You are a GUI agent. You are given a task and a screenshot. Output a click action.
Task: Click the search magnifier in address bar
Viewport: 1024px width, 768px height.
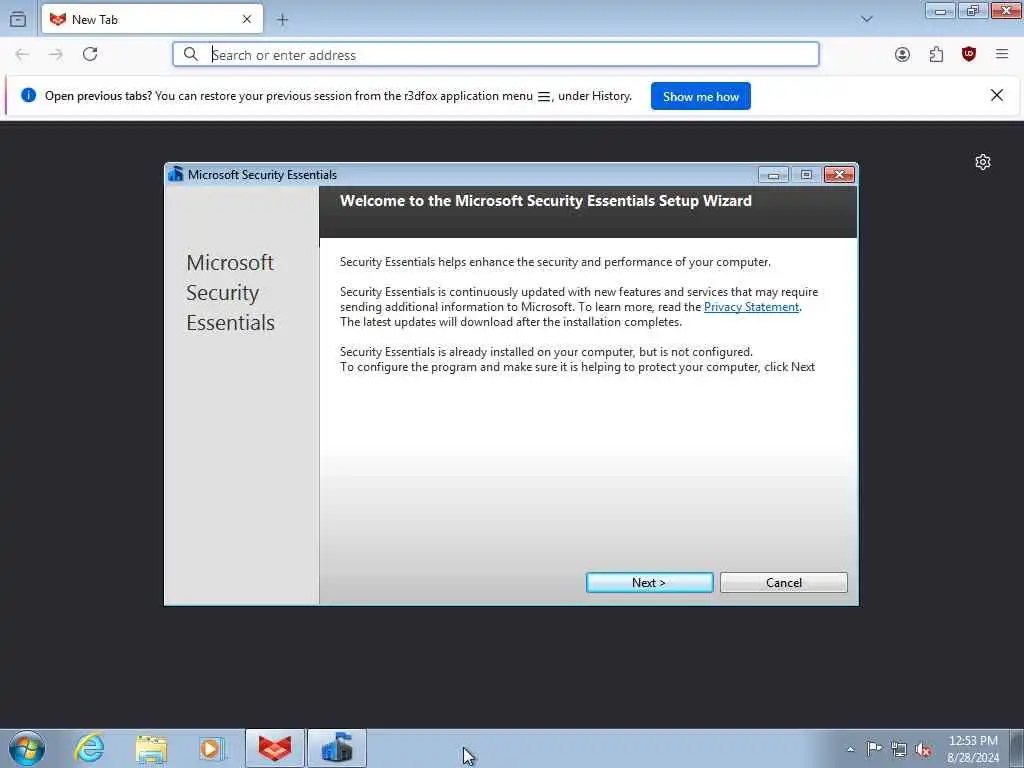[x=190, y=54]
